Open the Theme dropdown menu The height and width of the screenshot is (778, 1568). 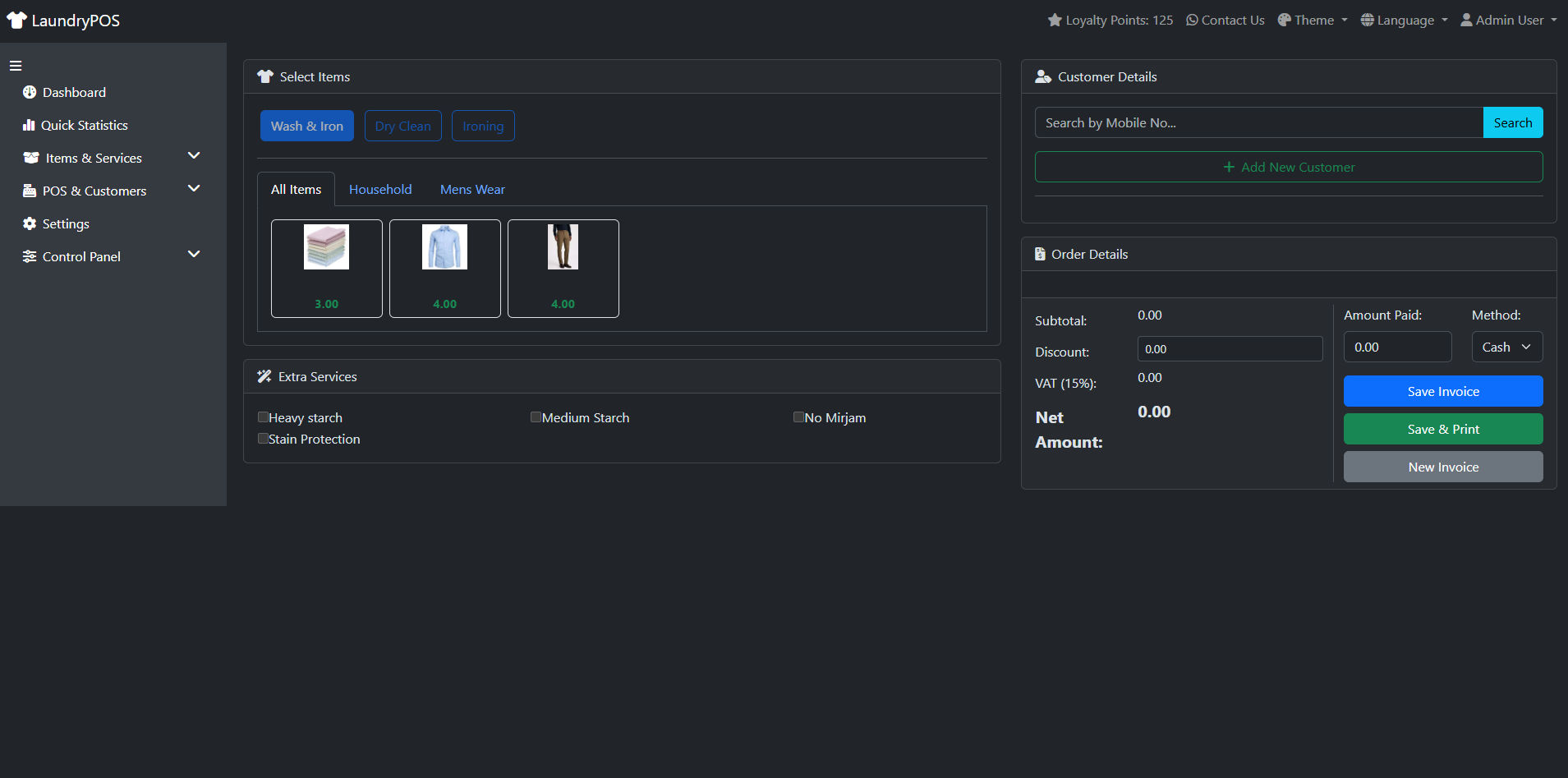pyautogui.click(x=1313, y=21)
